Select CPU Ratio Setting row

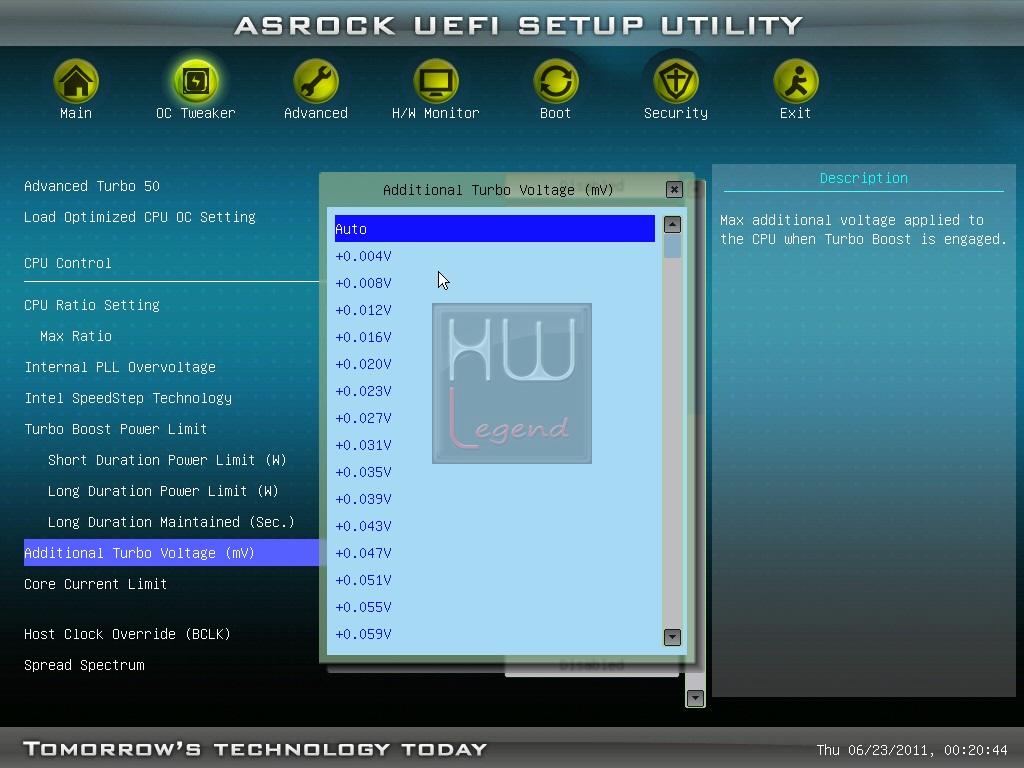coord(92,305)
